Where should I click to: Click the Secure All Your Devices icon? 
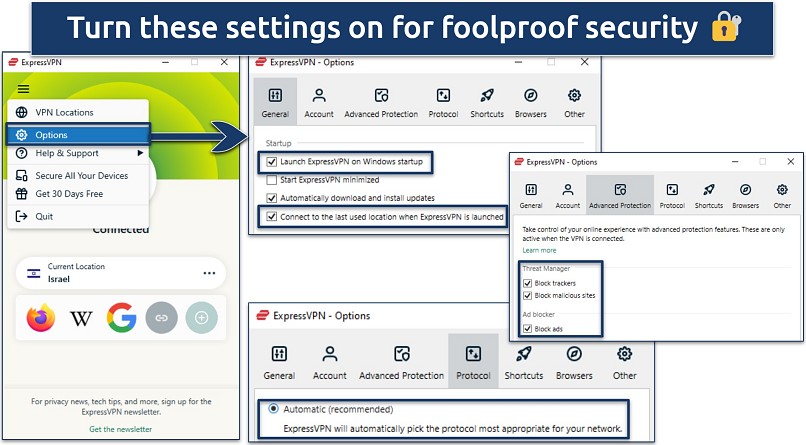[22, 176]
